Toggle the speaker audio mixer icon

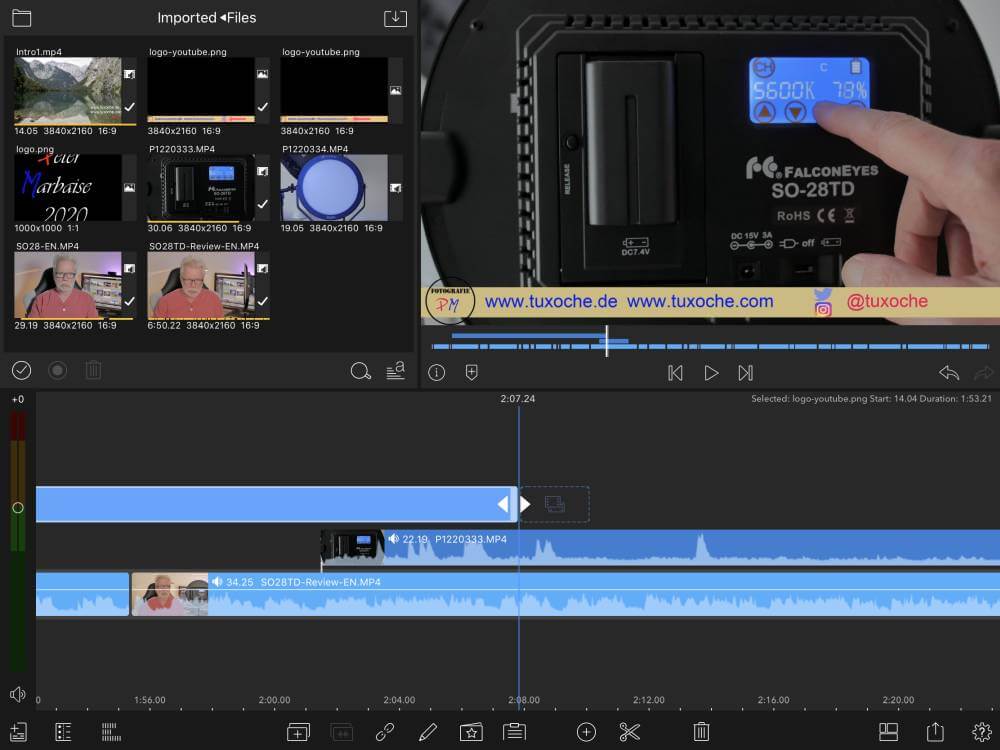pyautogui.click(x=18, y=694)
